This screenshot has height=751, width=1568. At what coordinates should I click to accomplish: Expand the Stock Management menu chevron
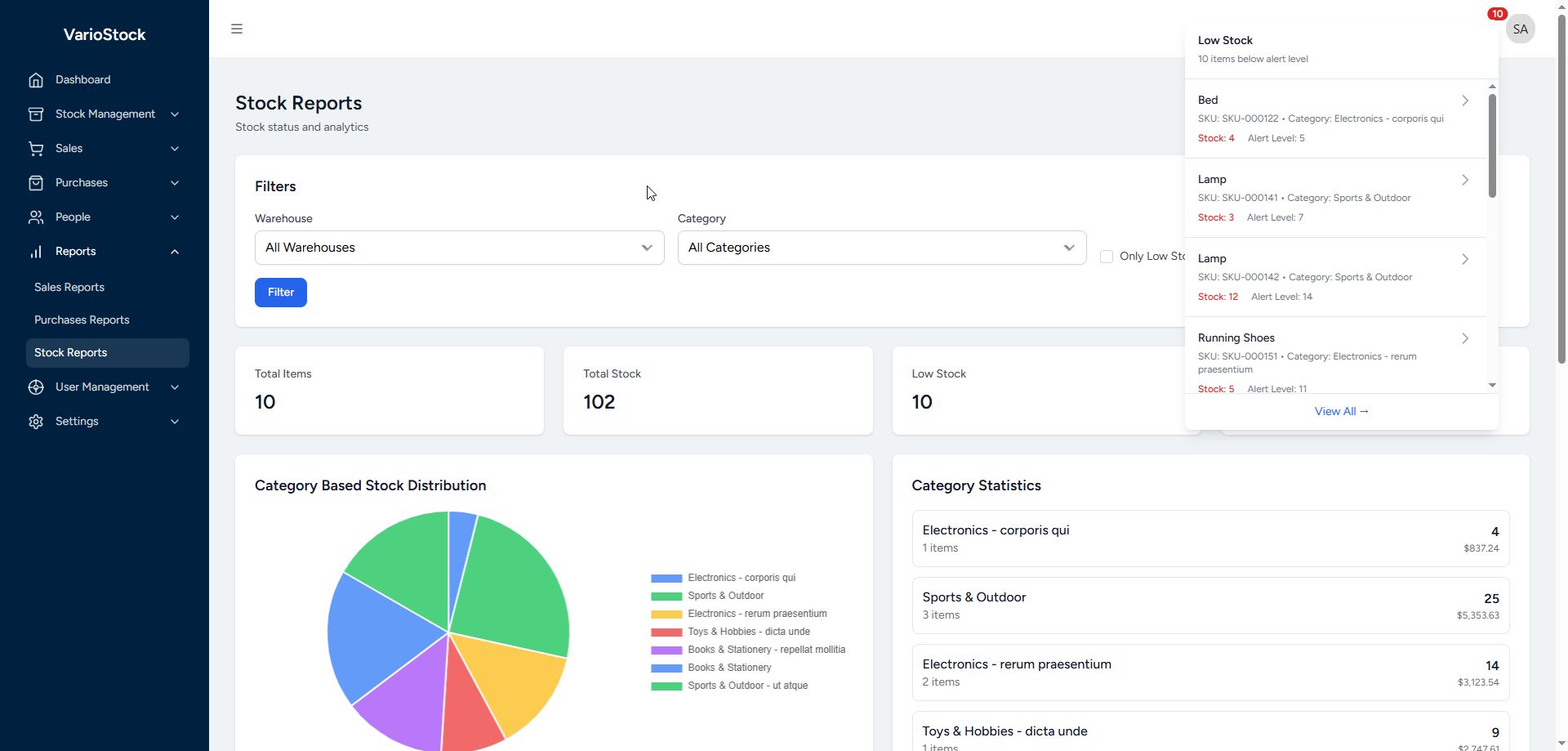(x=175, y=114)
